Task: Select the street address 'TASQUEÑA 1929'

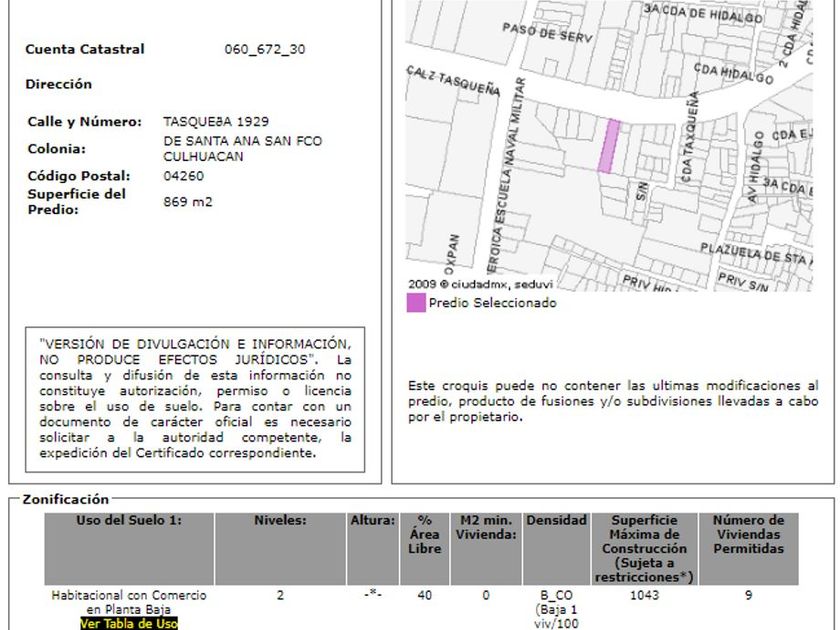Action: click(216, 122)
